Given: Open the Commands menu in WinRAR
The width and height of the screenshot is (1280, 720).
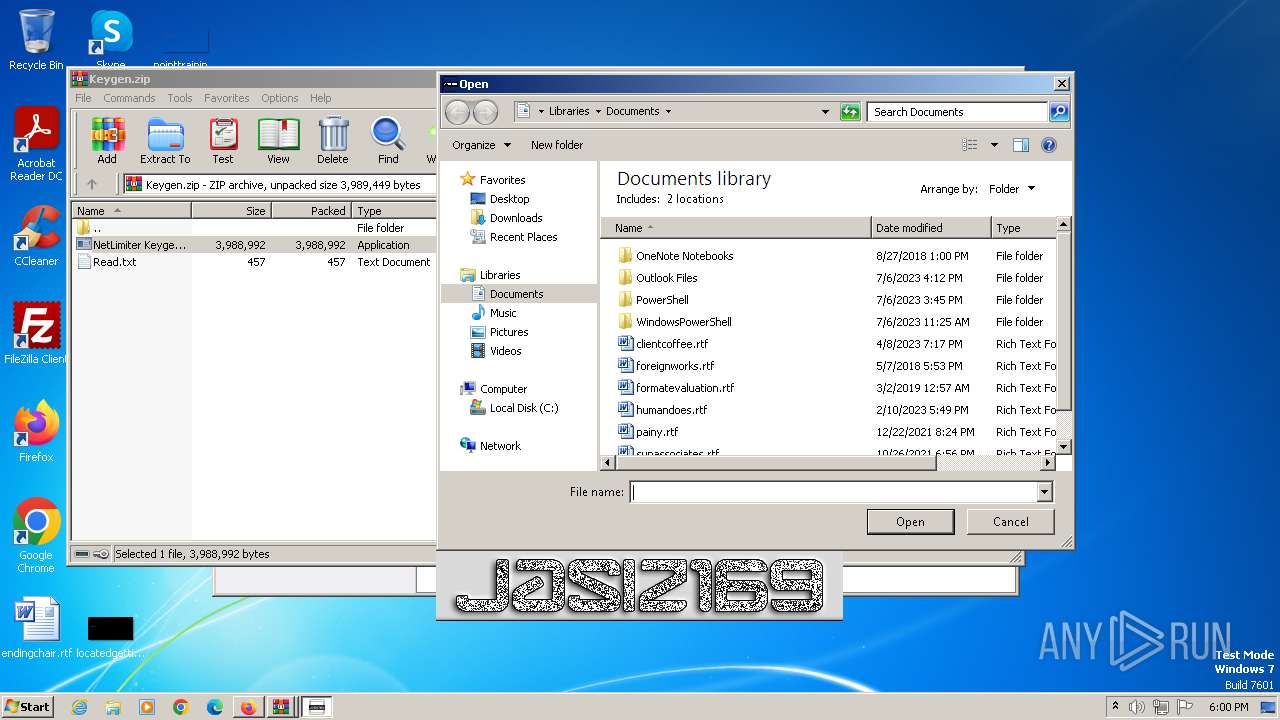Looking at the screenshot, I should [x=129, y=98].
